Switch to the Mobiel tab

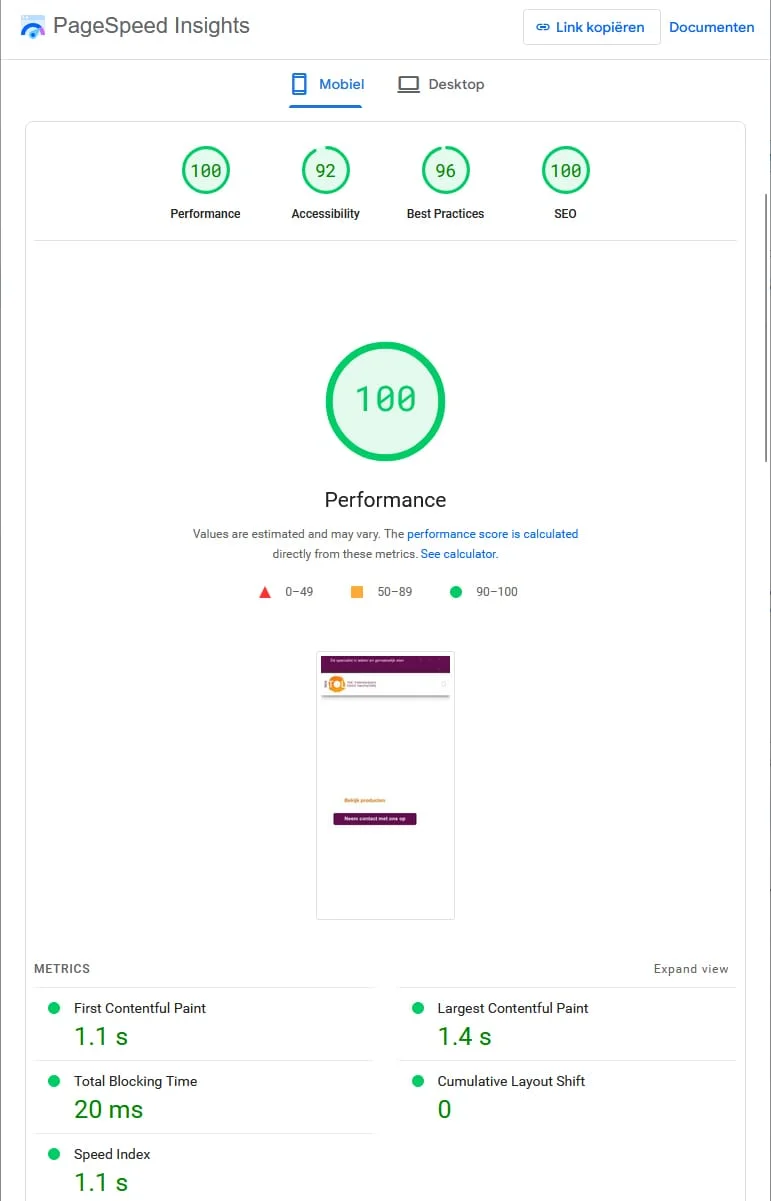326,84
